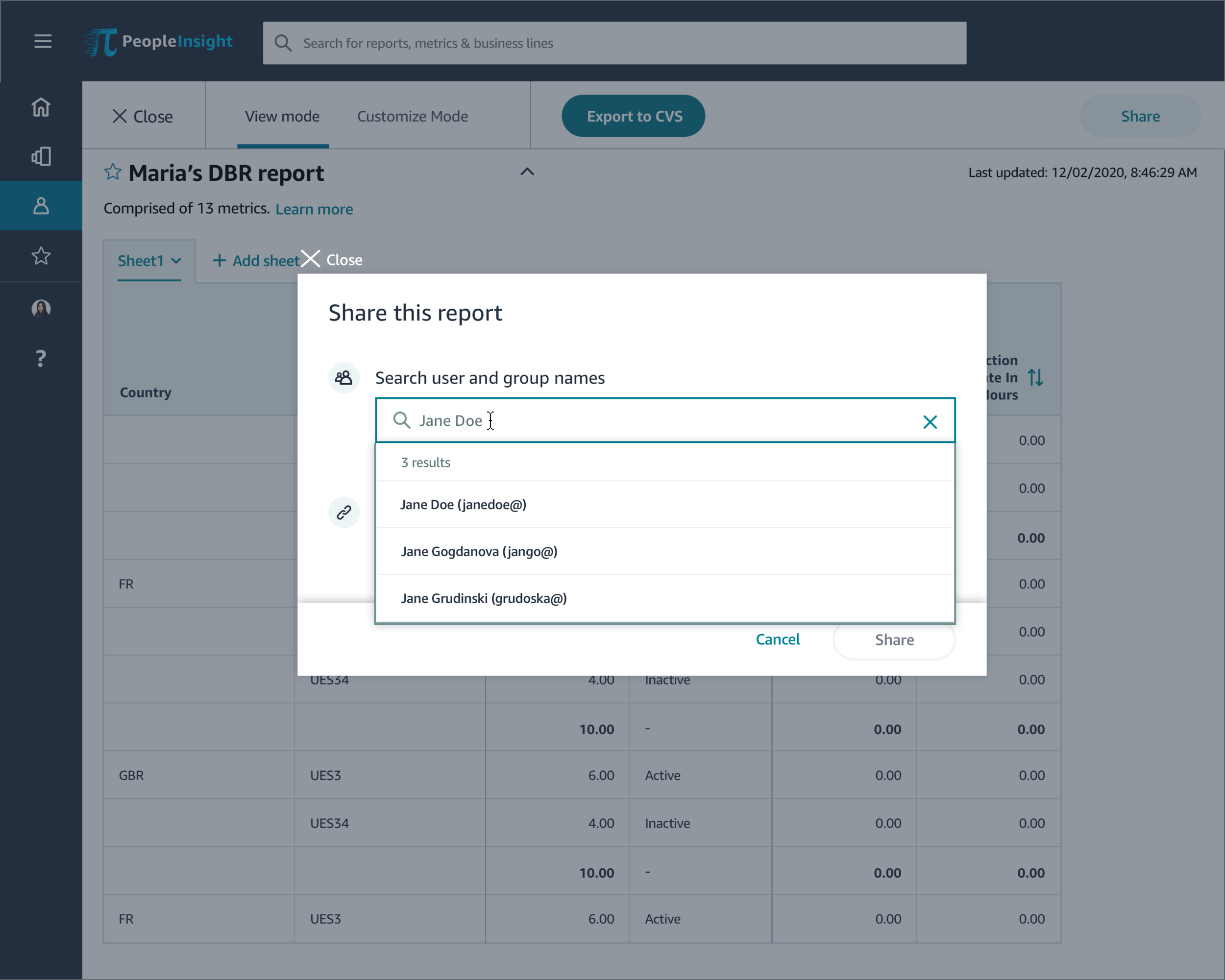Cancel the share dialog
Viewport: 1225px width, 980px height.
click(x=777, y=639)
